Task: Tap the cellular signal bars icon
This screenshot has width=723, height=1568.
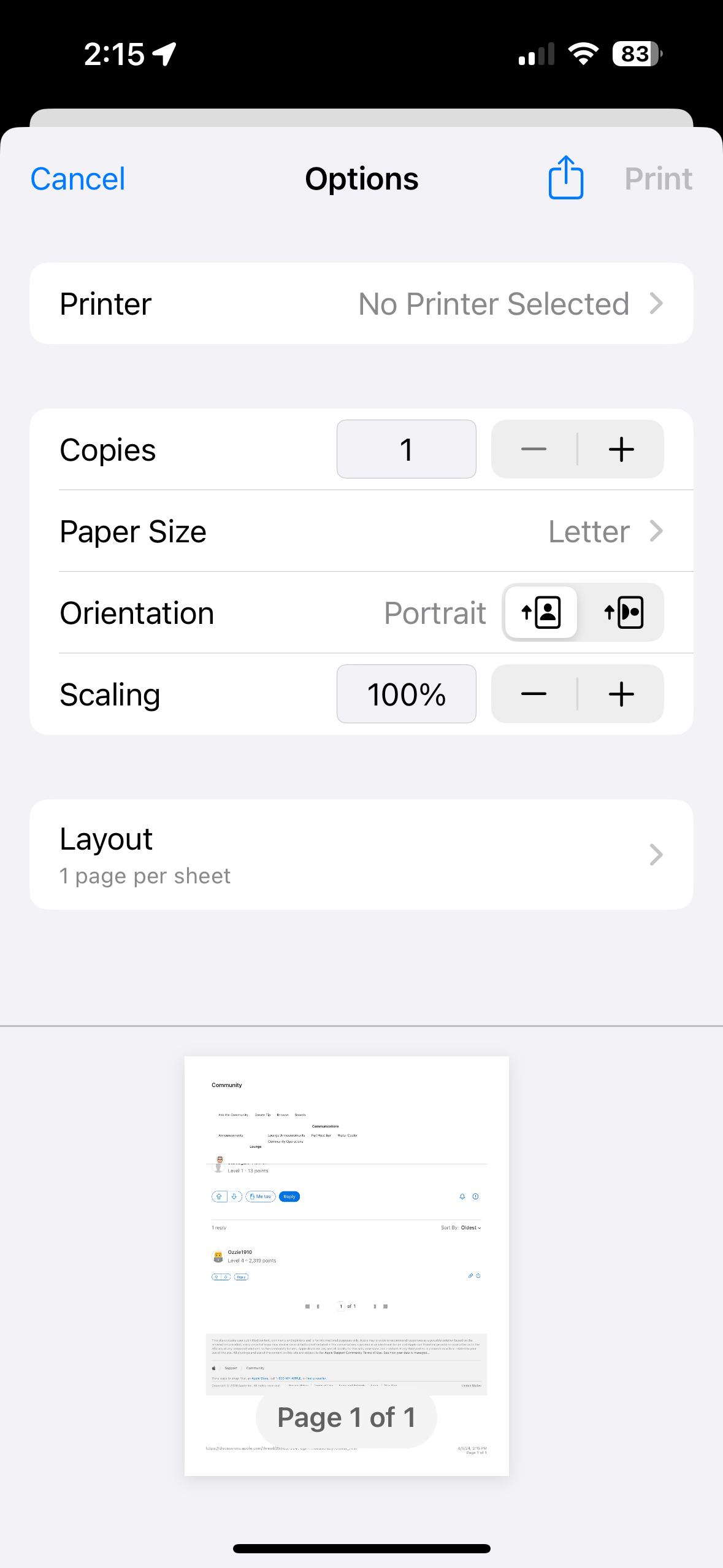Action: click(x=536, y=54)
